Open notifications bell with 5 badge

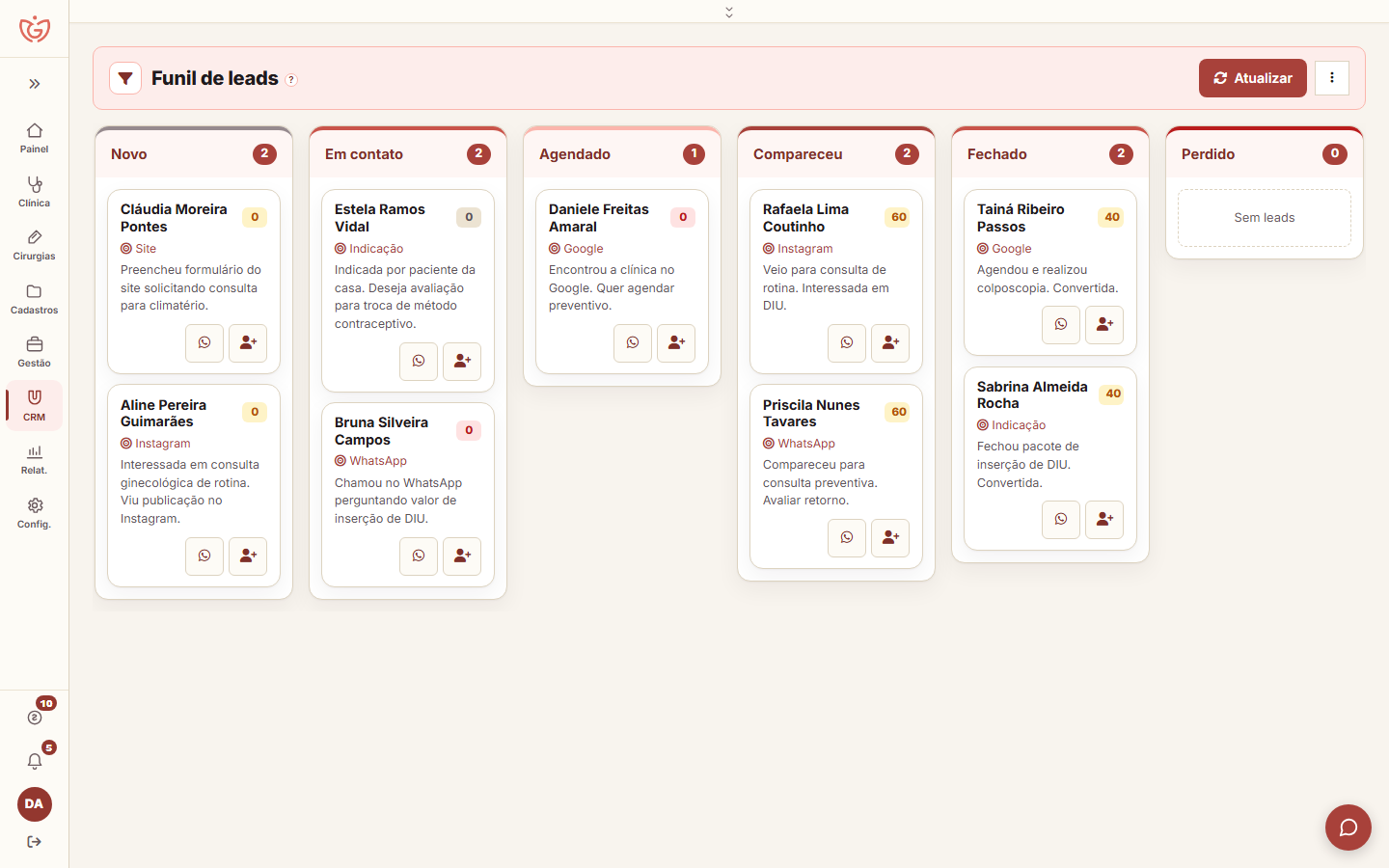click(x=35, y=761)
